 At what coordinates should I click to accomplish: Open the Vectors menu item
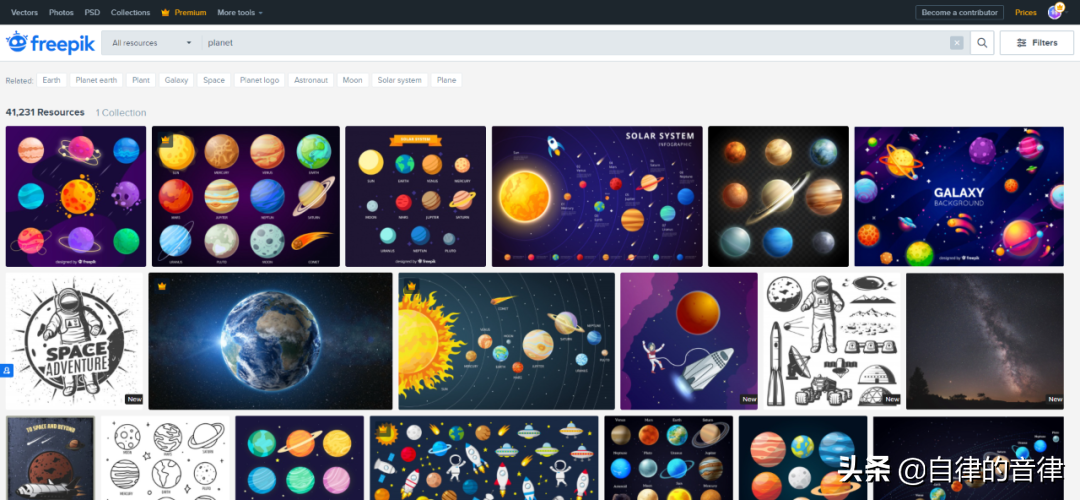click(x=25, y=12)
